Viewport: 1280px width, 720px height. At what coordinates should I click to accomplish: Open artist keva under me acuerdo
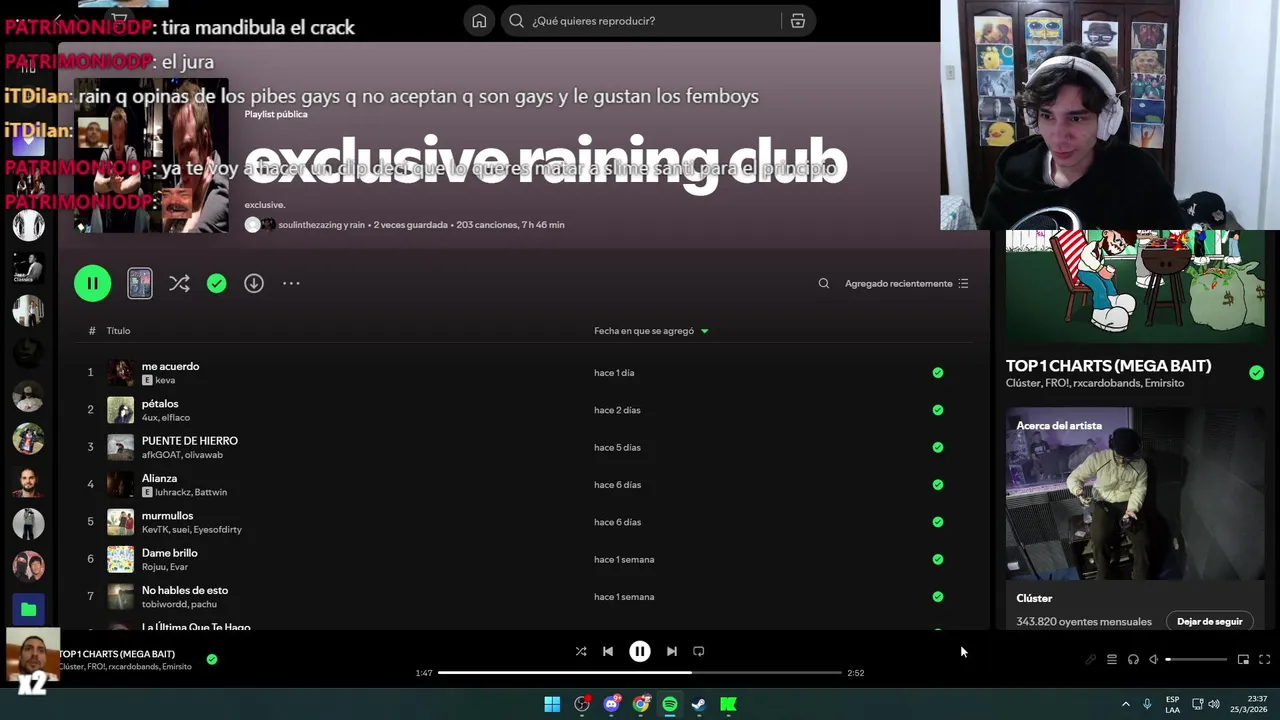pos(165,380)
